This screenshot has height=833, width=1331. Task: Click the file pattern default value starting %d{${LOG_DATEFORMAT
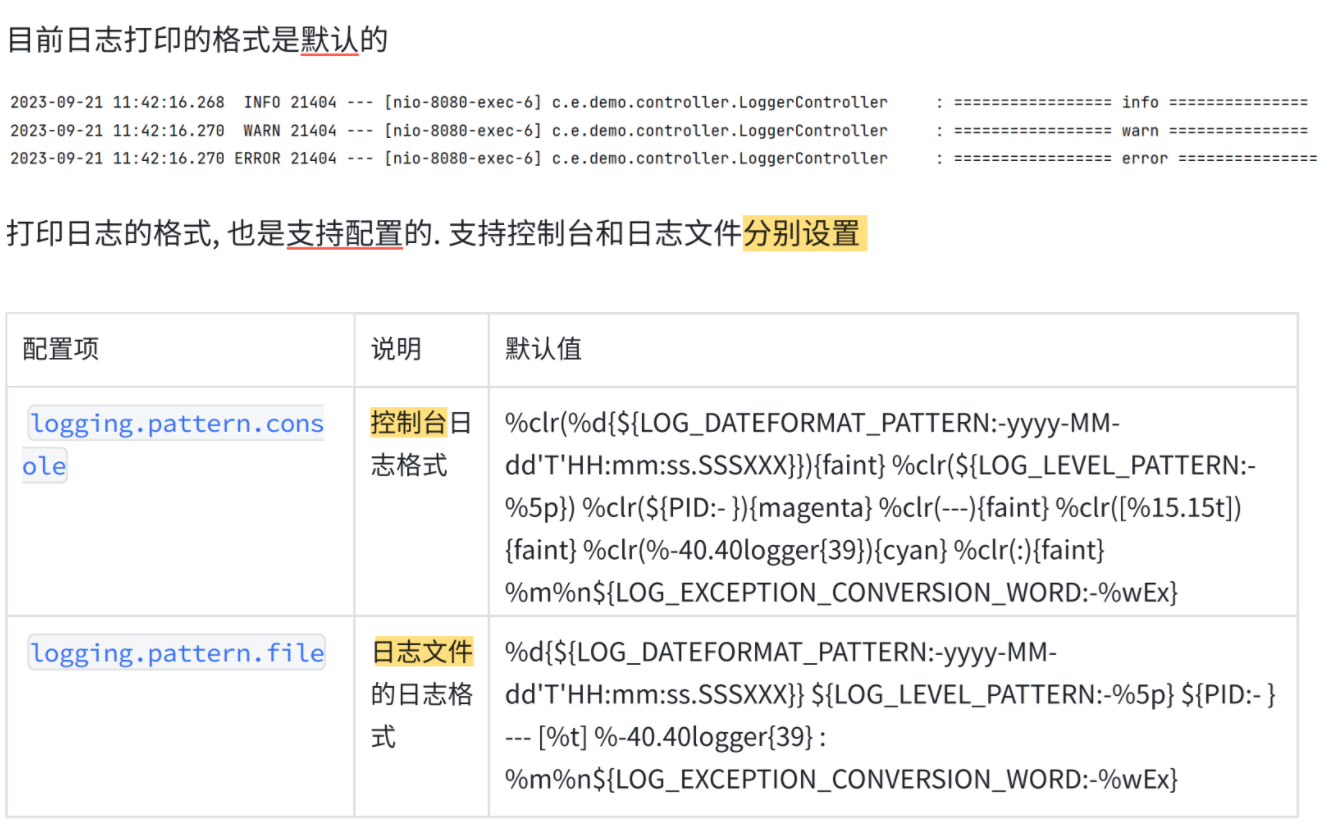(890, 716)
